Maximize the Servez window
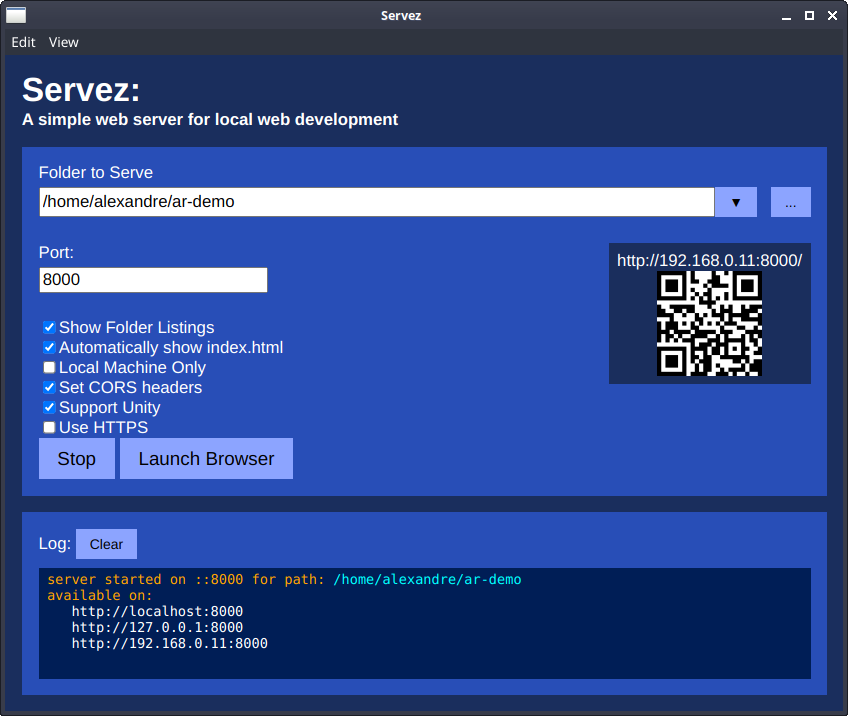 (809, 15)
